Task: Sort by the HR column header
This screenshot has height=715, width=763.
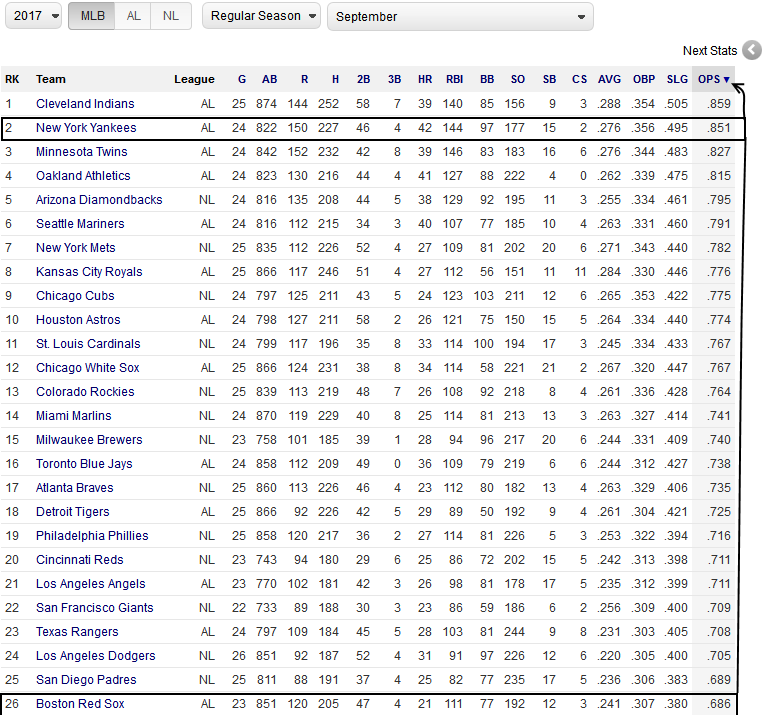Action: coord(425,79)
